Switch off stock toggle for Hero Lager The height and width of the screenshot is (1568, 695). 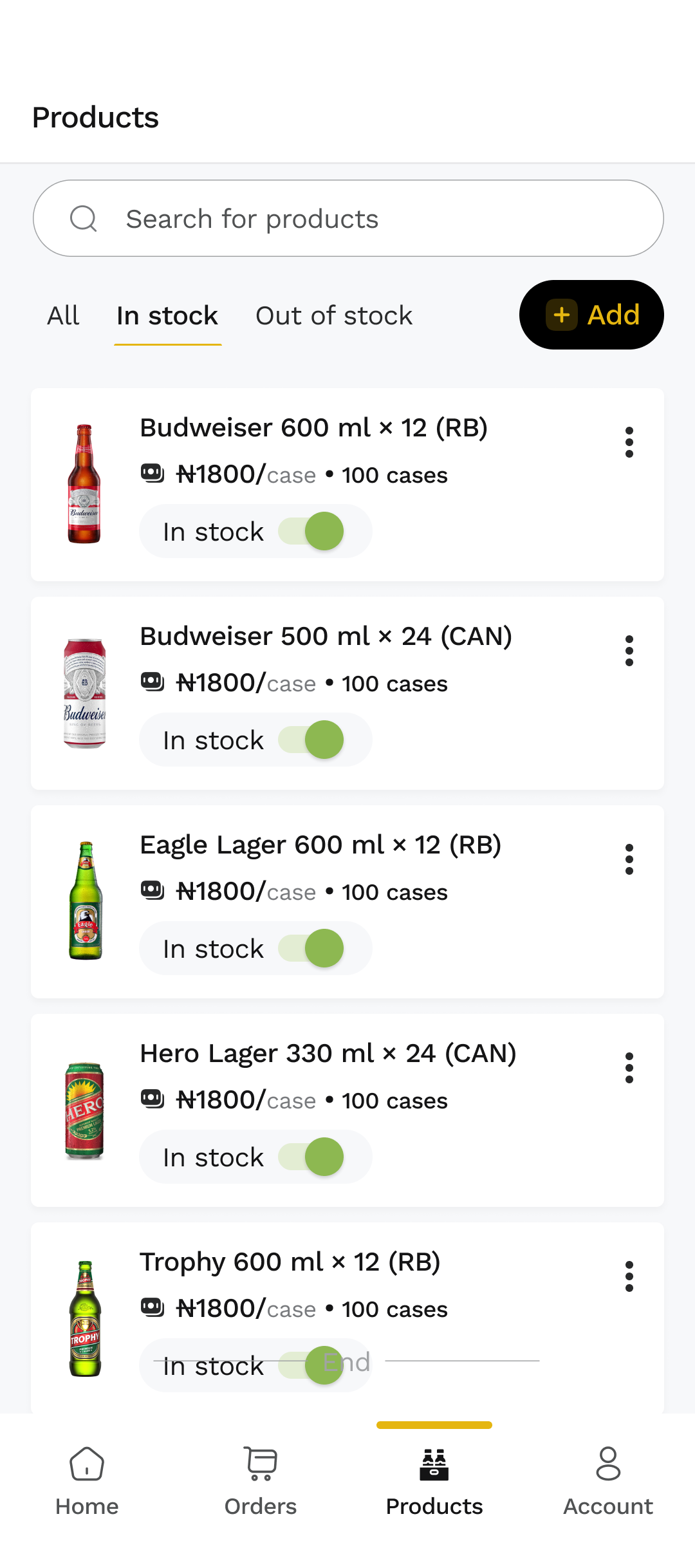coord(311,1157)
